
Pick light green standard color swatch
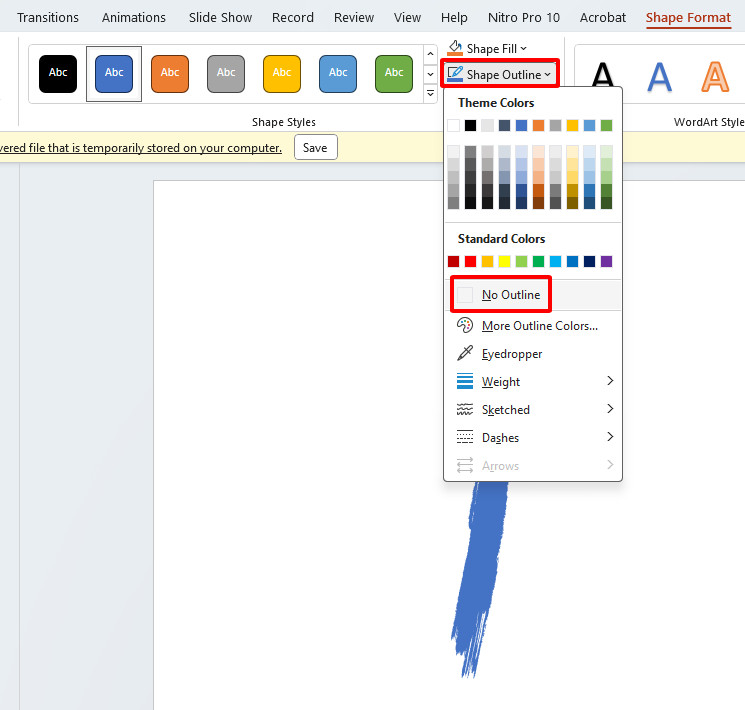[x=521, y=261]
